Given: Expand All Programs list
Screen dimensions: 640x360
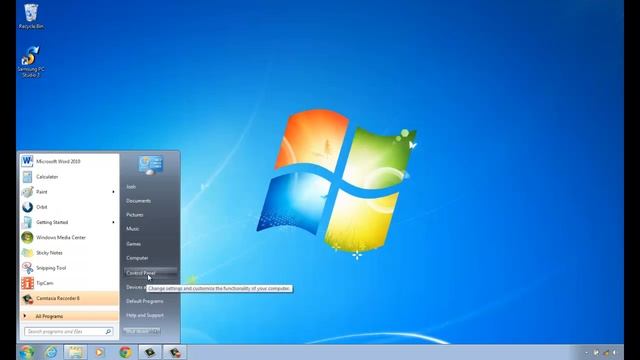Looking at the screenshot, I should [x=69, y=316].
